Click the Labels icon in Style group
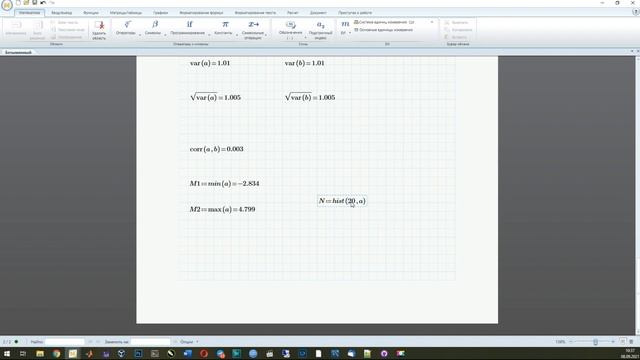The height and width of the screenshot is (360, 640). tap(290, 25)
